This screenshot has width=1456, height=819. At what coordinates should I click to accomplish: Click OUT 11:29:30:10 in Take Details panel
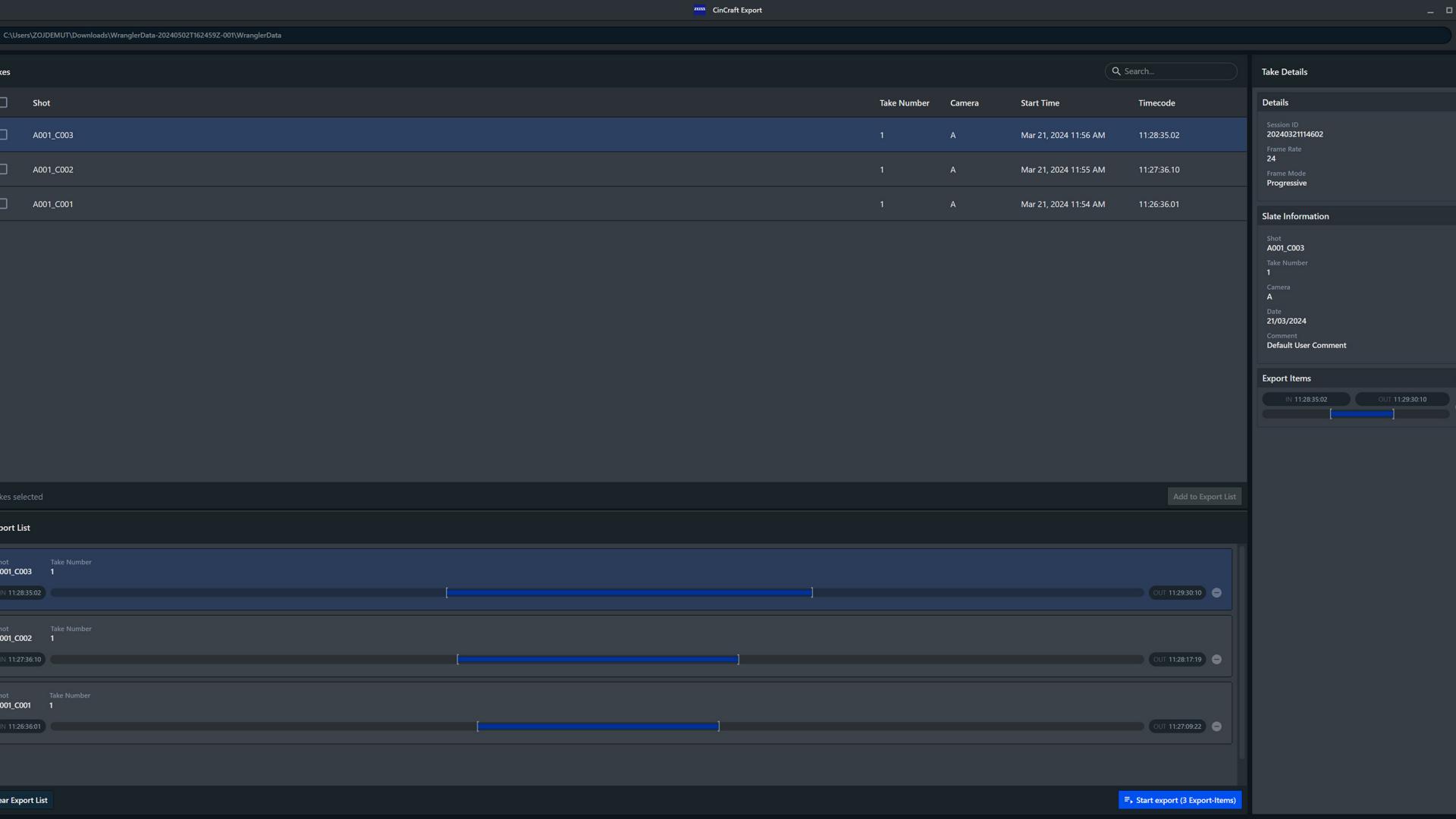pyautogui.click(x=1402, y=400)
